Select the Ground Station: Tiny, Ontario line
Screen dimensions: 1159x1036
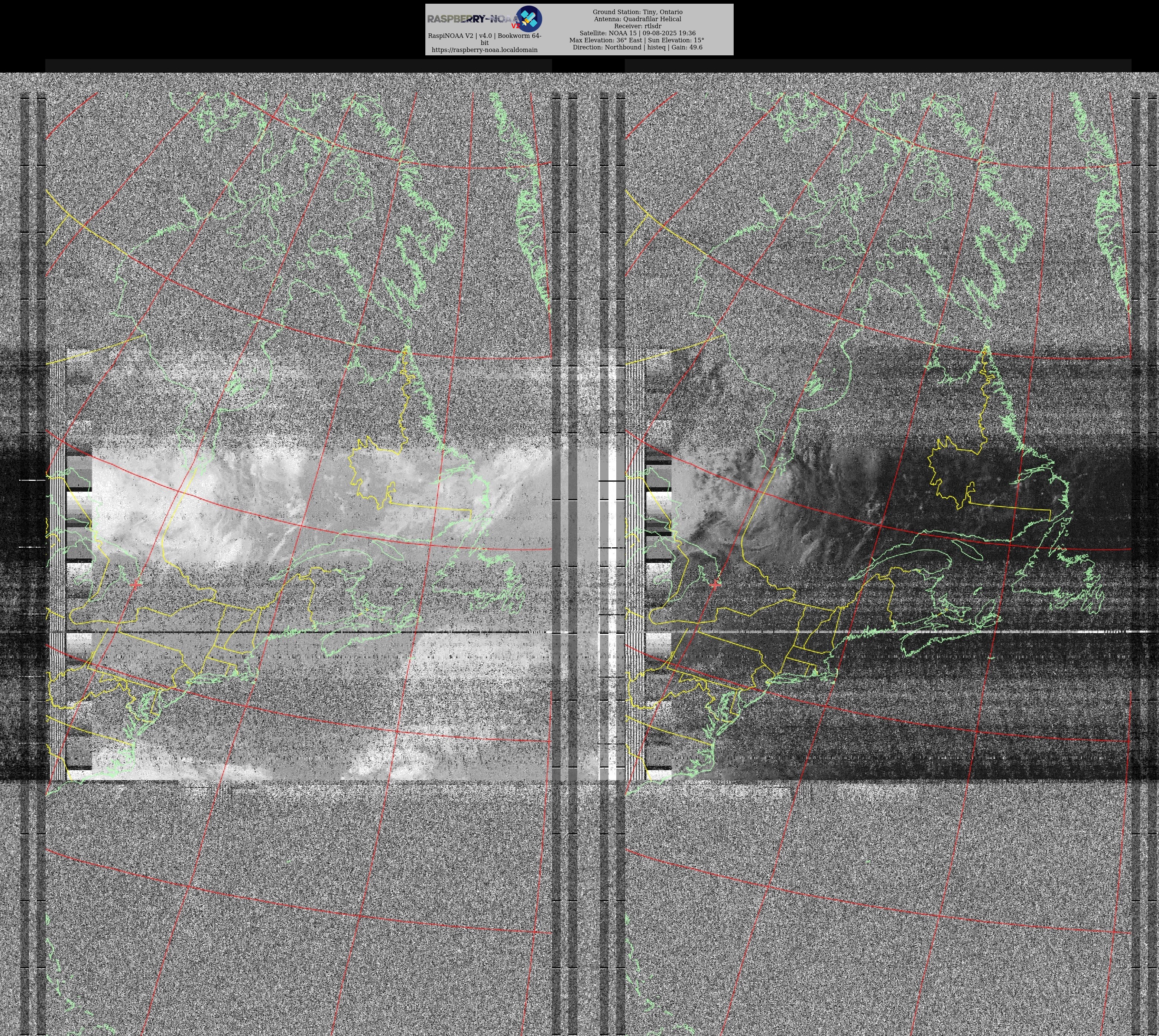[x=637, y=12]
